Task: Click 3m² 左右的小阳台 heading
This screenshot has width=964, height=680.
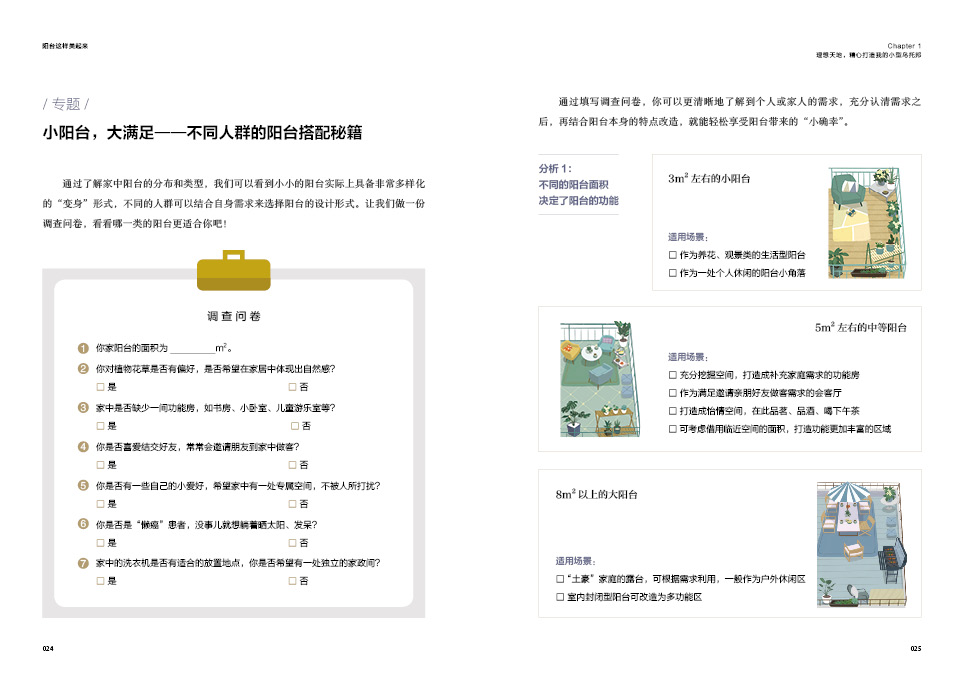Action: pyautogui.click(x=709, y=178)
